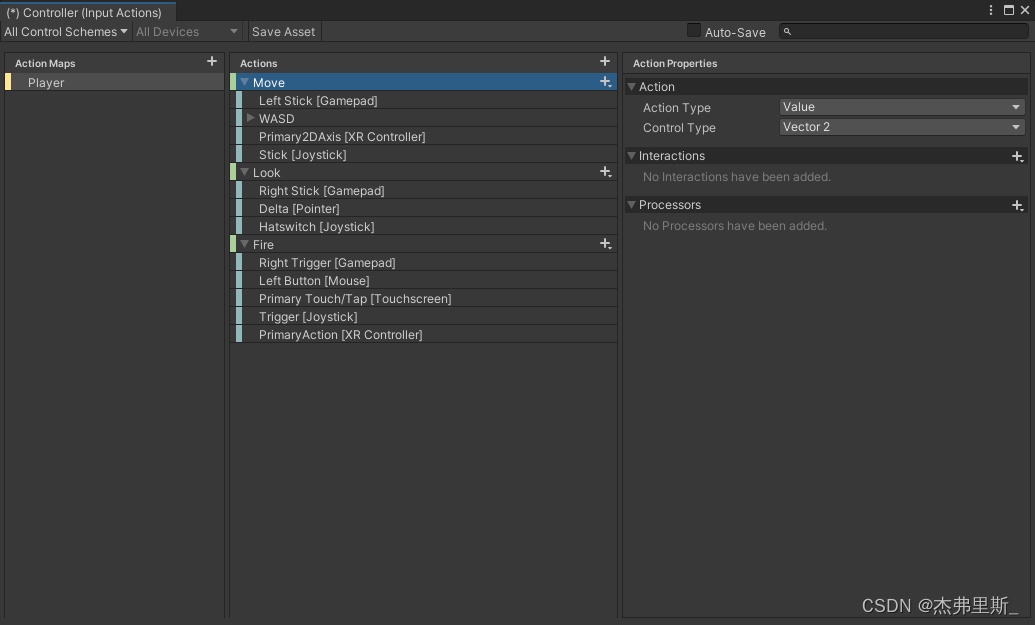Image resolution: width=1035 pixels, height=625 pixels.
Task: Open the window options three-dot menu
Action: click(x=991, y=10)
